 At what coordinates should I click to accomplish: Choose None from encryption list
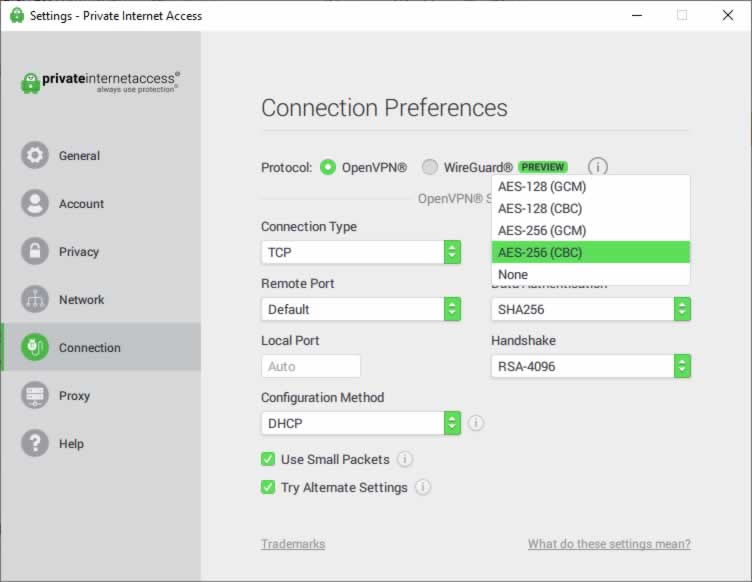tap(591, 274)
